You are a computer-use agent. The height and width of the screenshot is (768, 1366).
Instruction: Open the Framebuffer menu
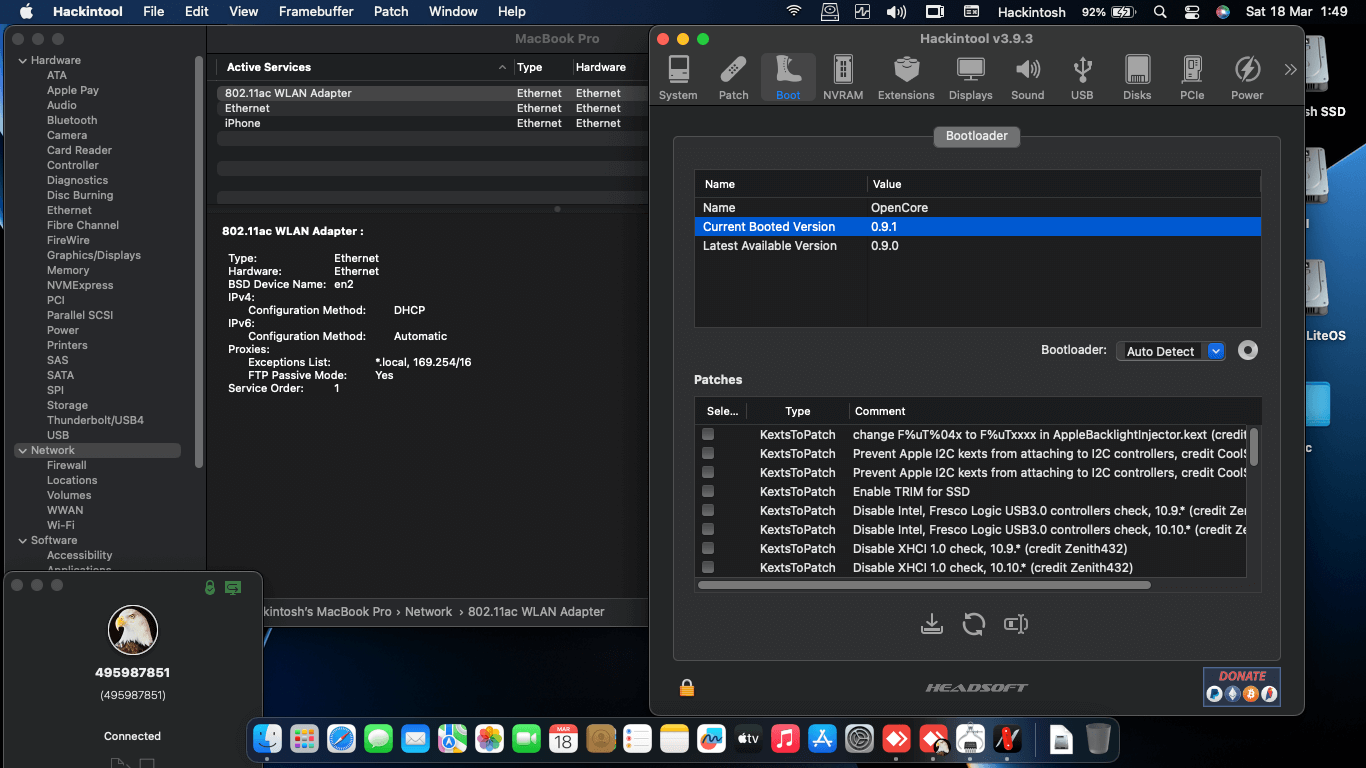(316, 12)
